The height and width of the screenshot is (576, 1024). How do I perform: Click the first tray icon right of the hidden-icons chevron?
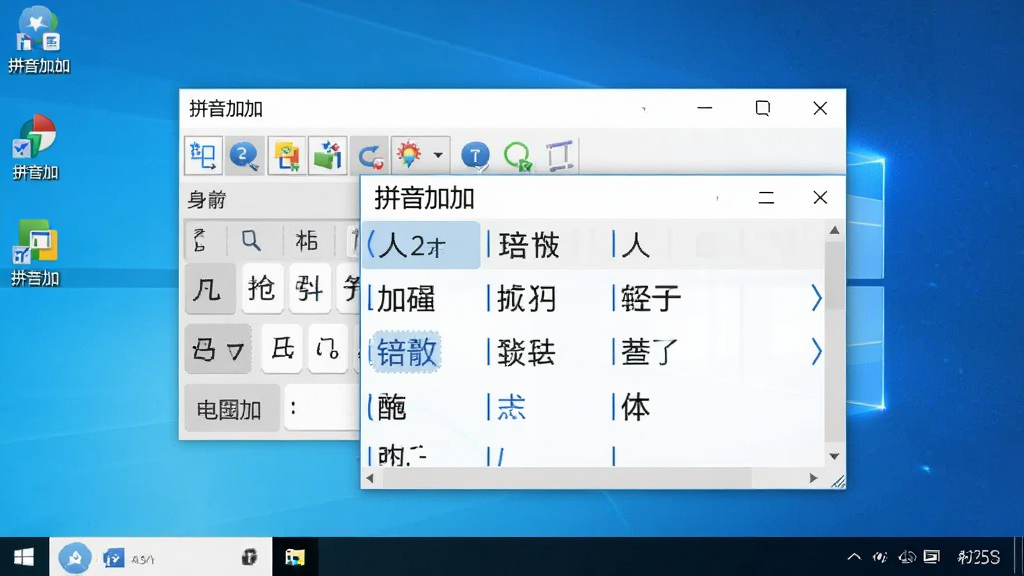880,557
